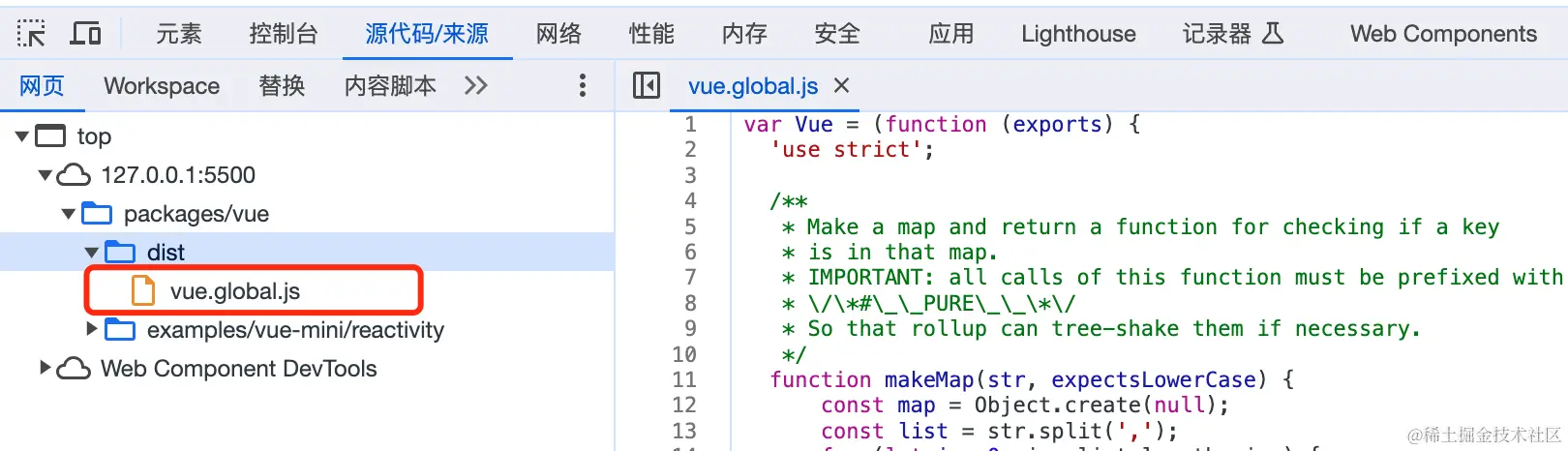This screenshot has width=1568, height=451.
Task: Switch to the 记录器 tab
Action: pyautogui.click(x=1218, y=34)
